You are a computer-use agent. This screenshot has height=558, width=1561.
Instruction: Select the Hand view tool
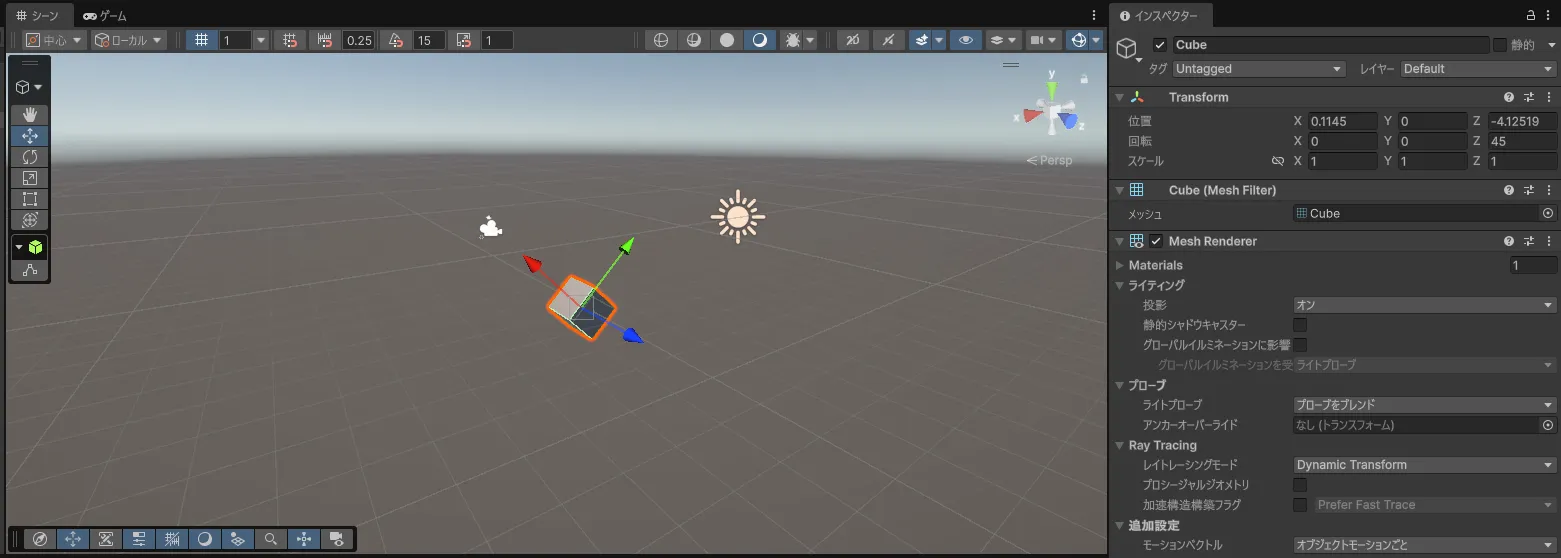click(30, 115)
